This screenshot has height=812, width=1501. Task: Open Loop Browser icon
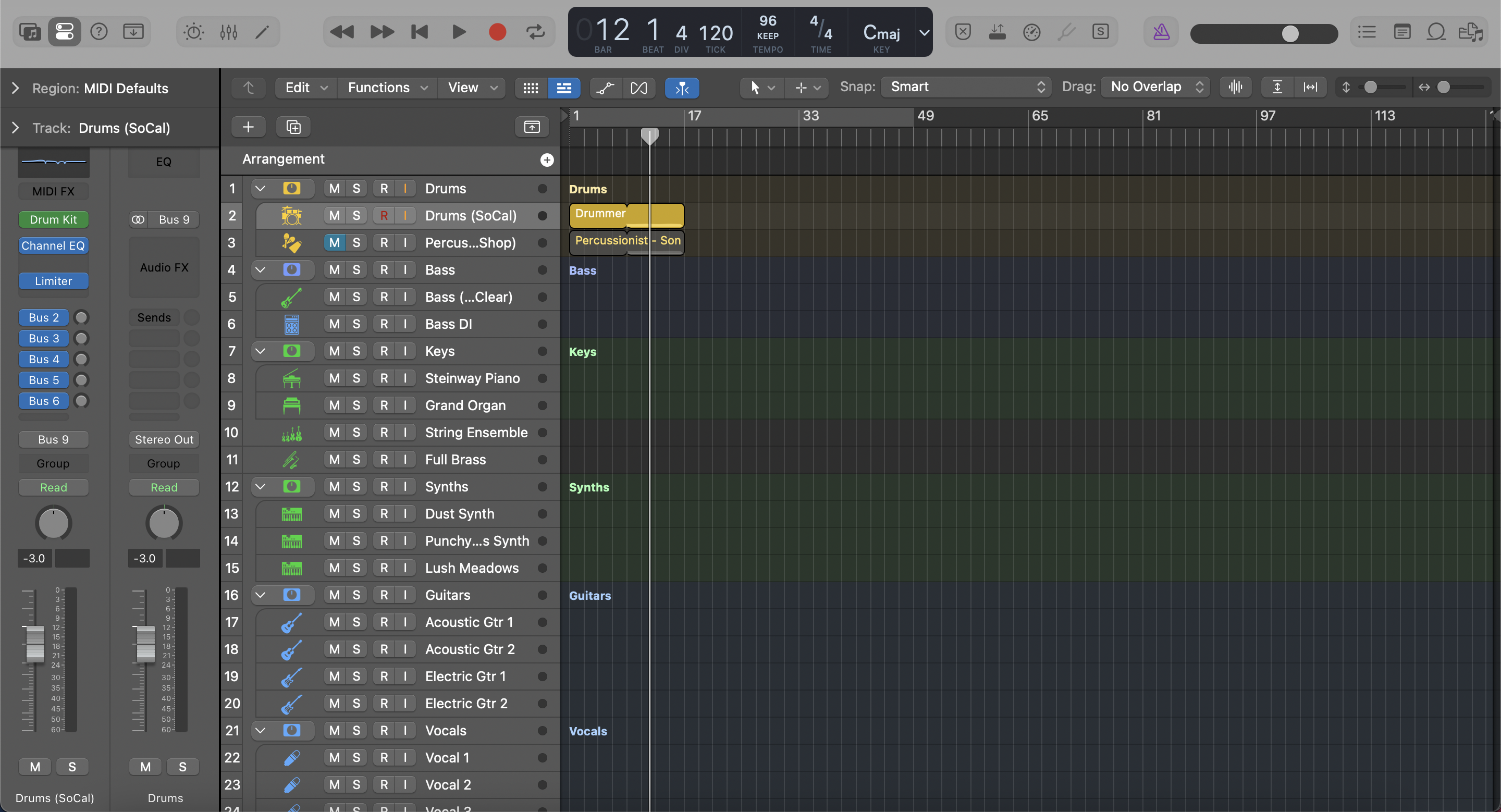click(x=1436, y=32)
